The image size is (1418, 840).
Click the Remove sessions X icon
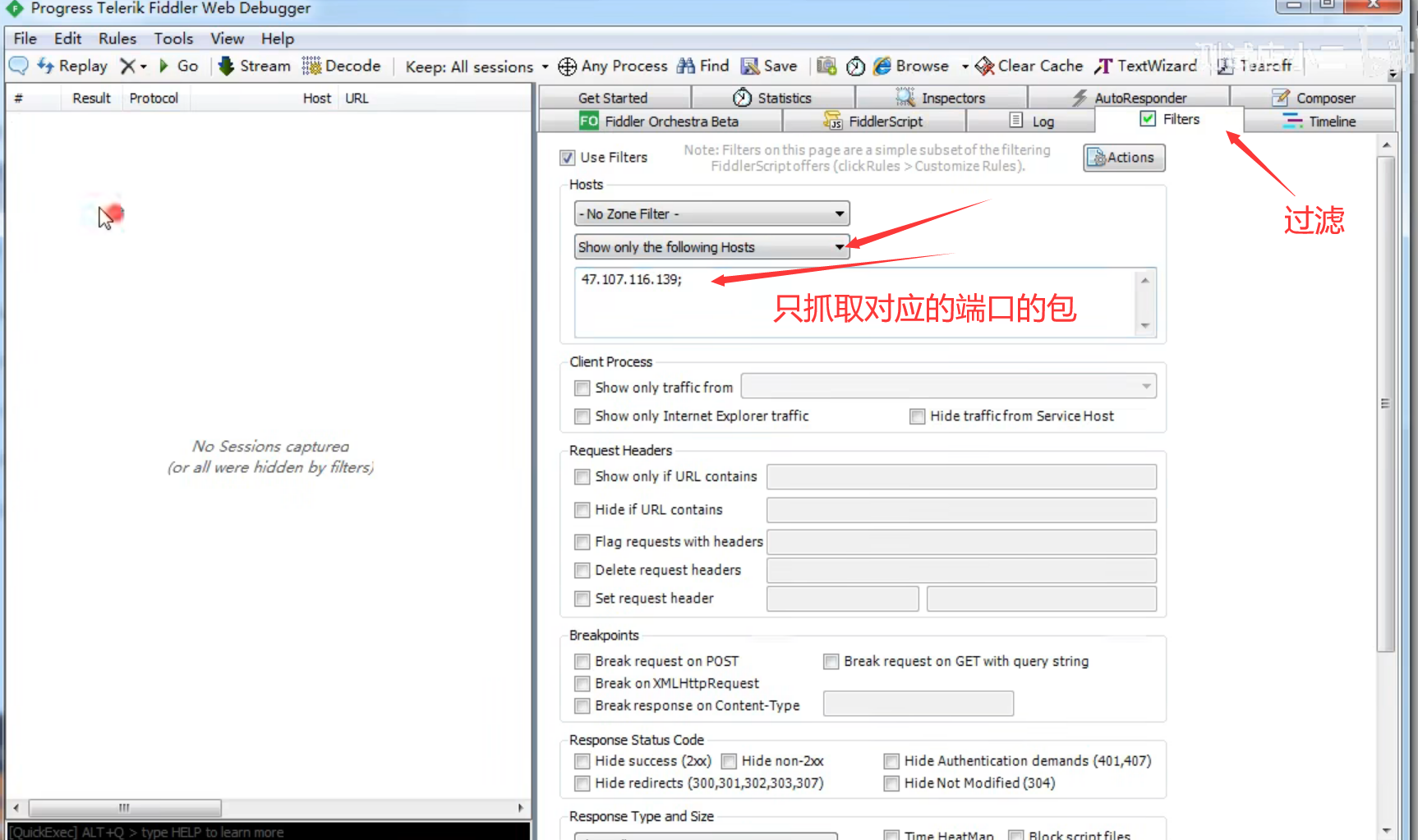(127, 66)
